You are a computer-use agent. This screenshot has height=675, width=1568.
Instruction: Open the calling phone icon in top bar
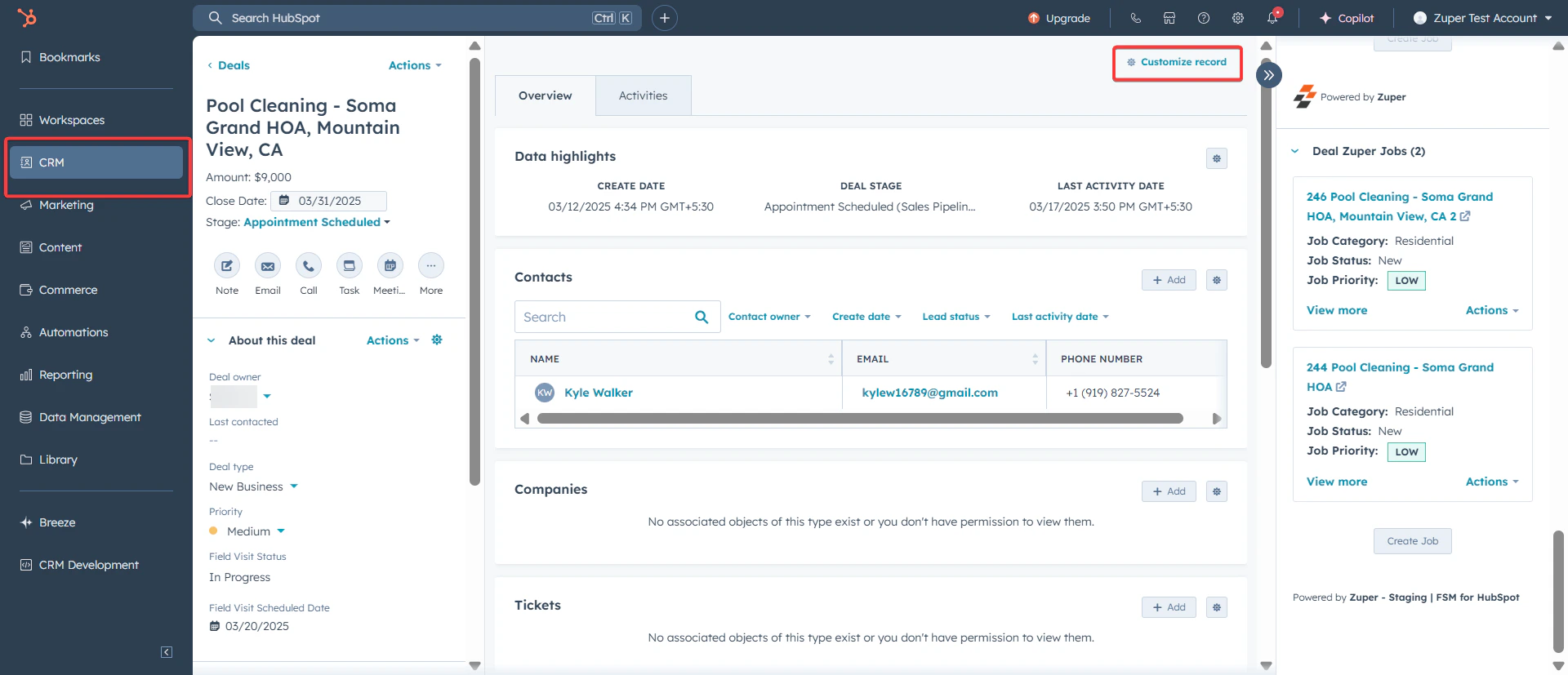point(1135,18)
